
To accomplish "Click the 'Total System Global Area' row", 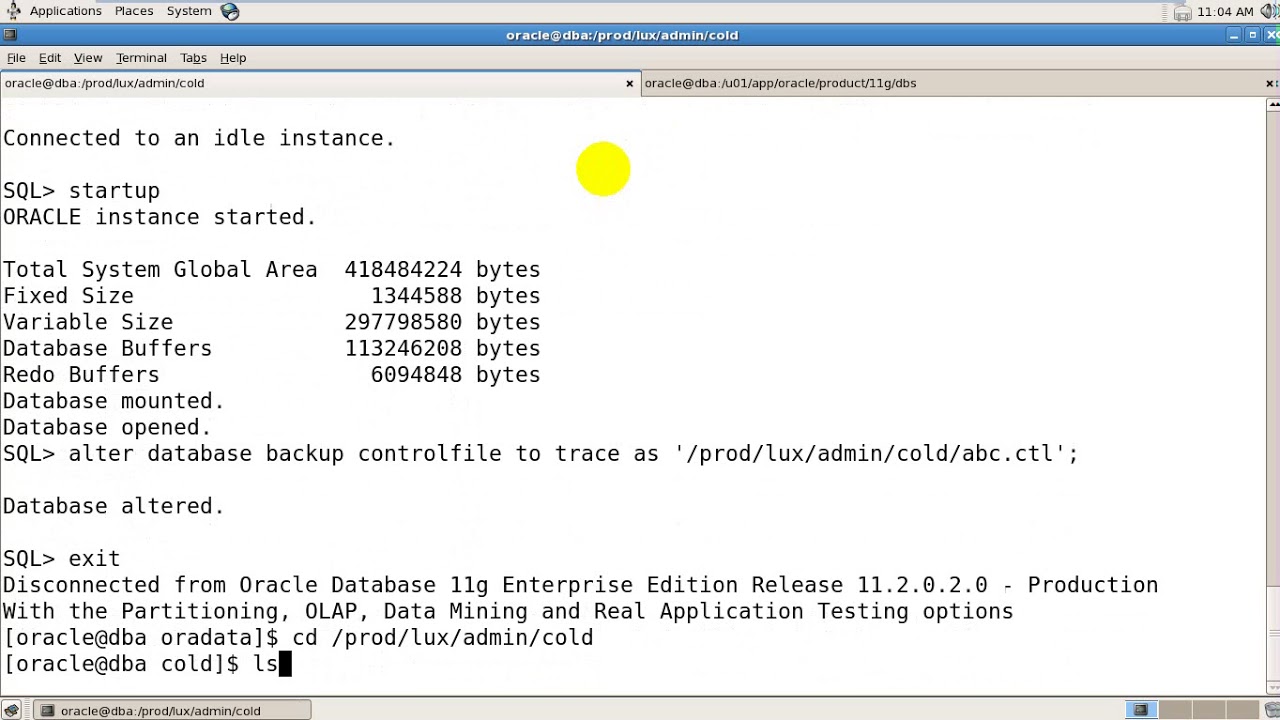I will (x=271, y=270).
